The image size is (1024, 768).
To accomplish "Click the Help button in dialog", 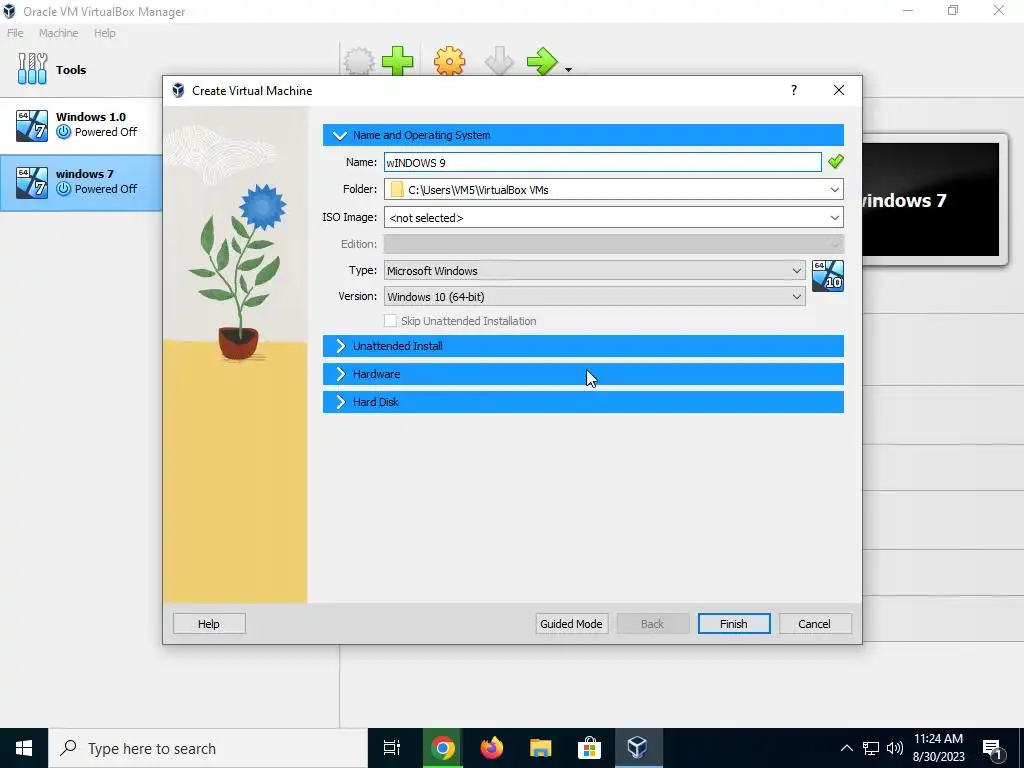I will (x=209, y=624).
